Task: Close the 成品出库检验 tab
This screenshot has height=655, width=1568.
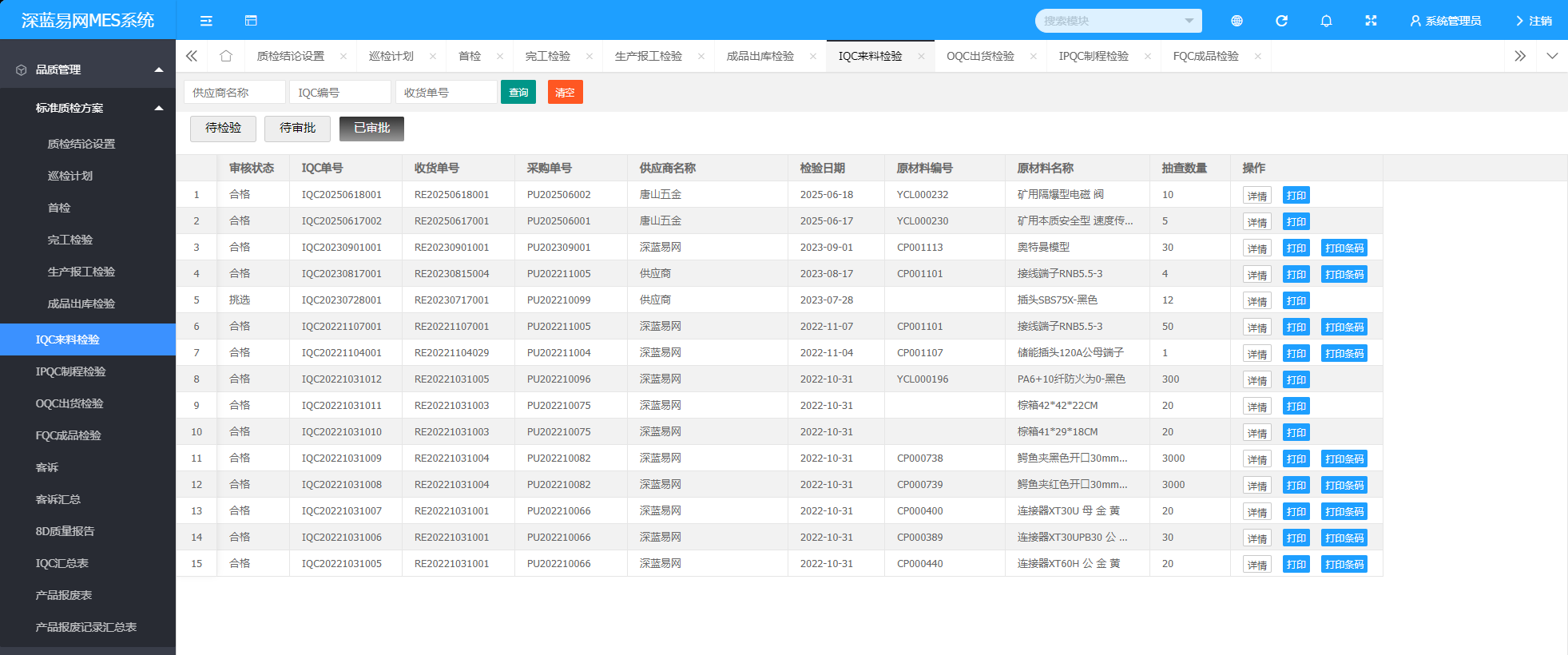Action: click(813, 56)
